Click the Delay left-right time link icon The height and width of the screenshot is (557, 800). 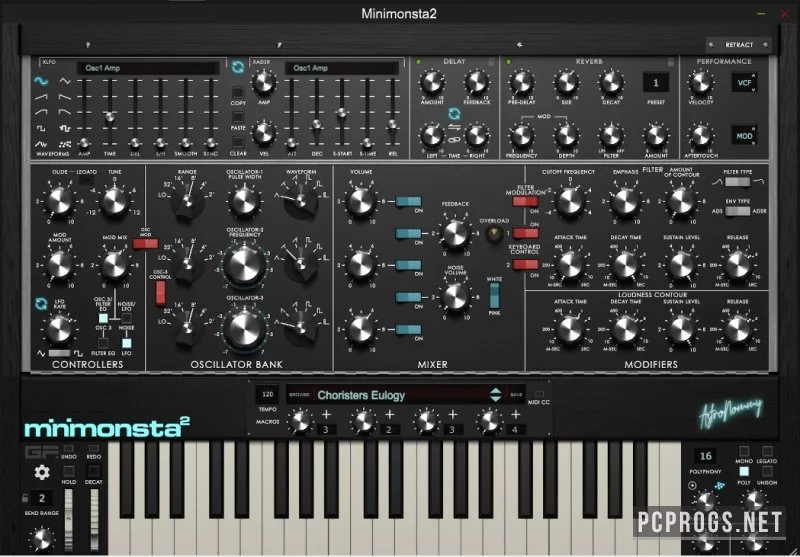click(454, 140)
